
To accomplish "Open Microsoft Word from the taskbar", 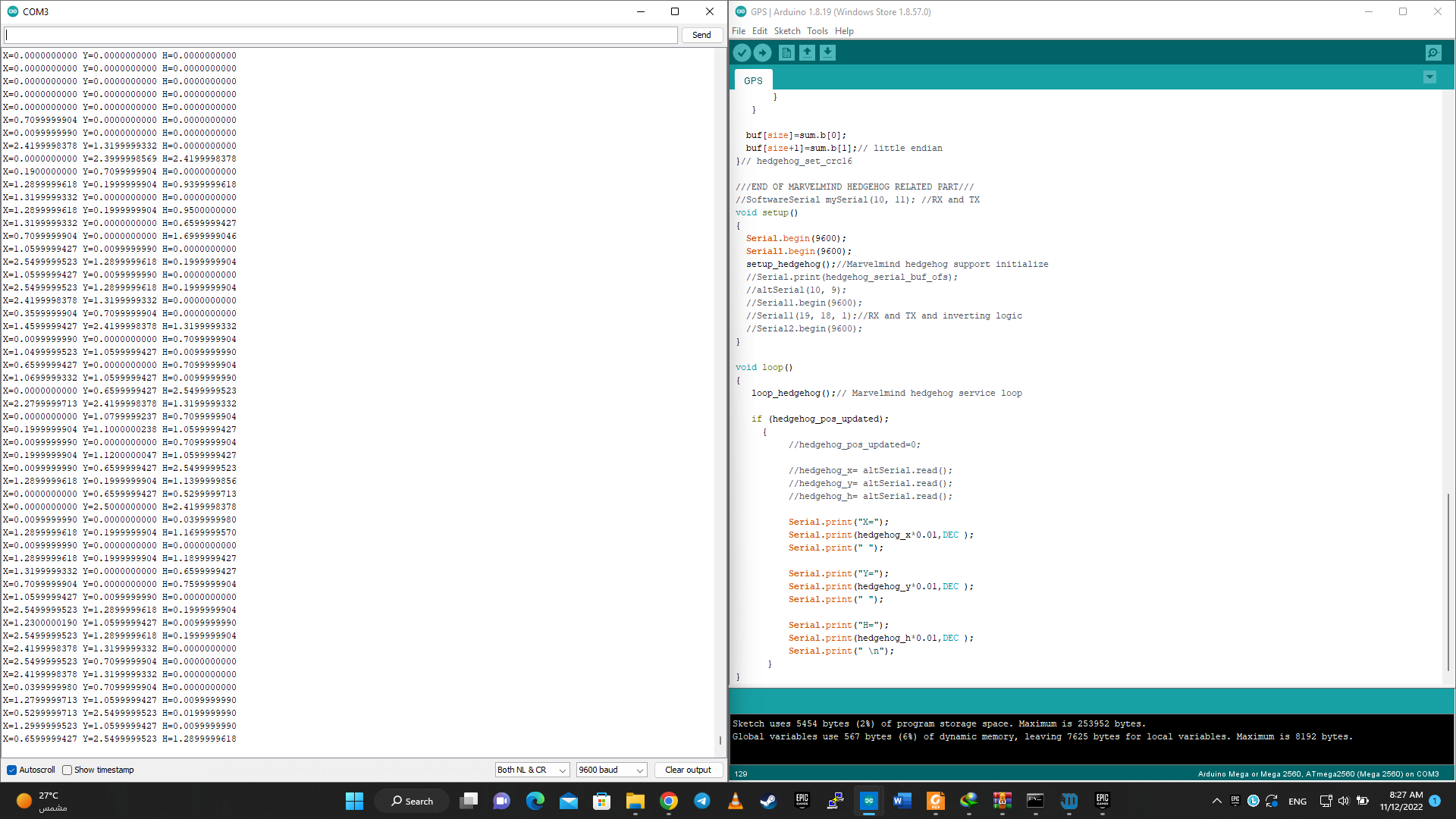I will coord(902,801).
